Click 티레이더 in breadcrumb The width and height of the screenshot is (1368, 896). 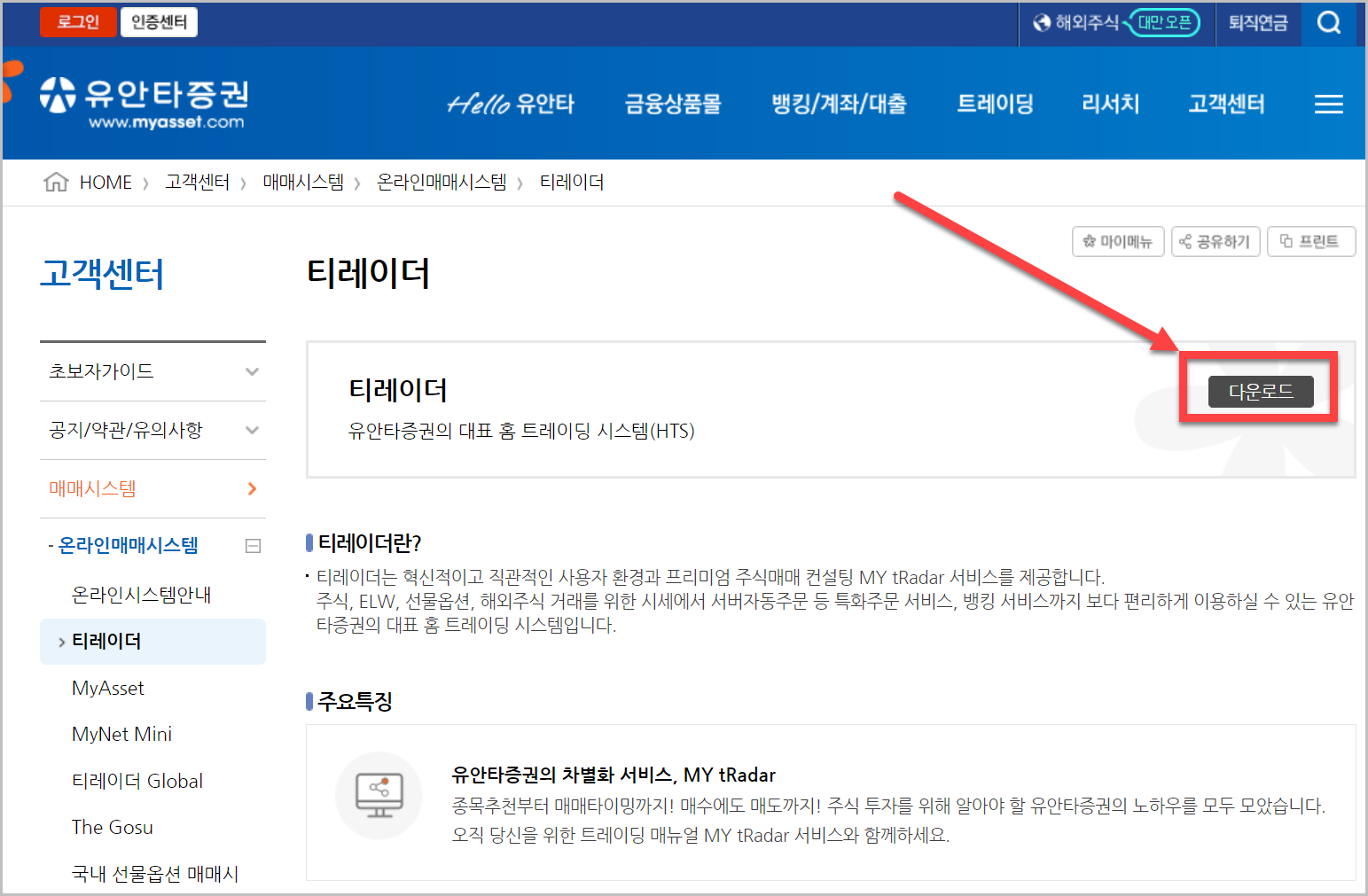572,183
